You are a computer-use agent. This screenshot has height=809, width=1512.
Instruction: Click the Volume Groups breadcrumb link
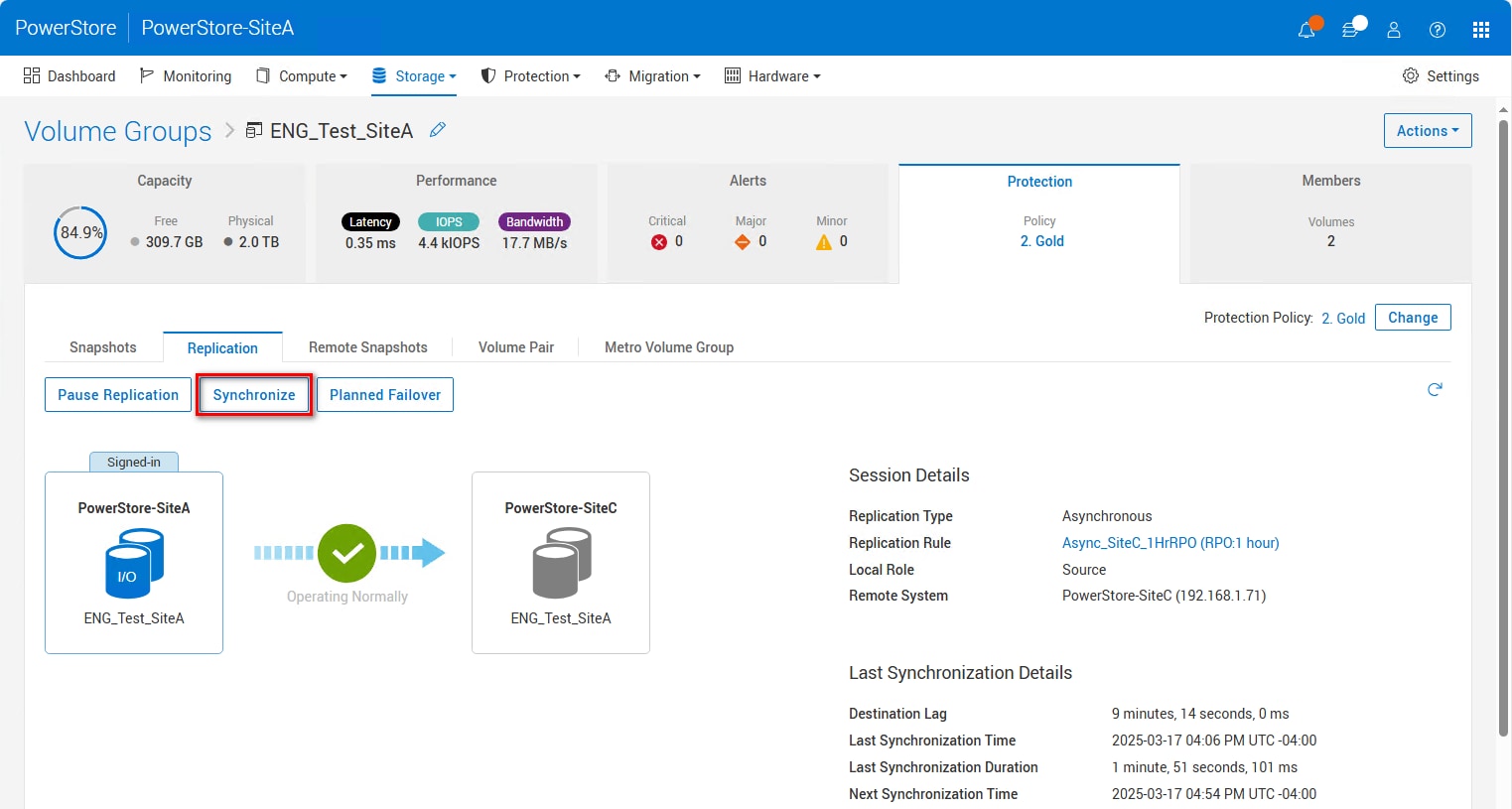pyautogui.click(x=118, y=131)
